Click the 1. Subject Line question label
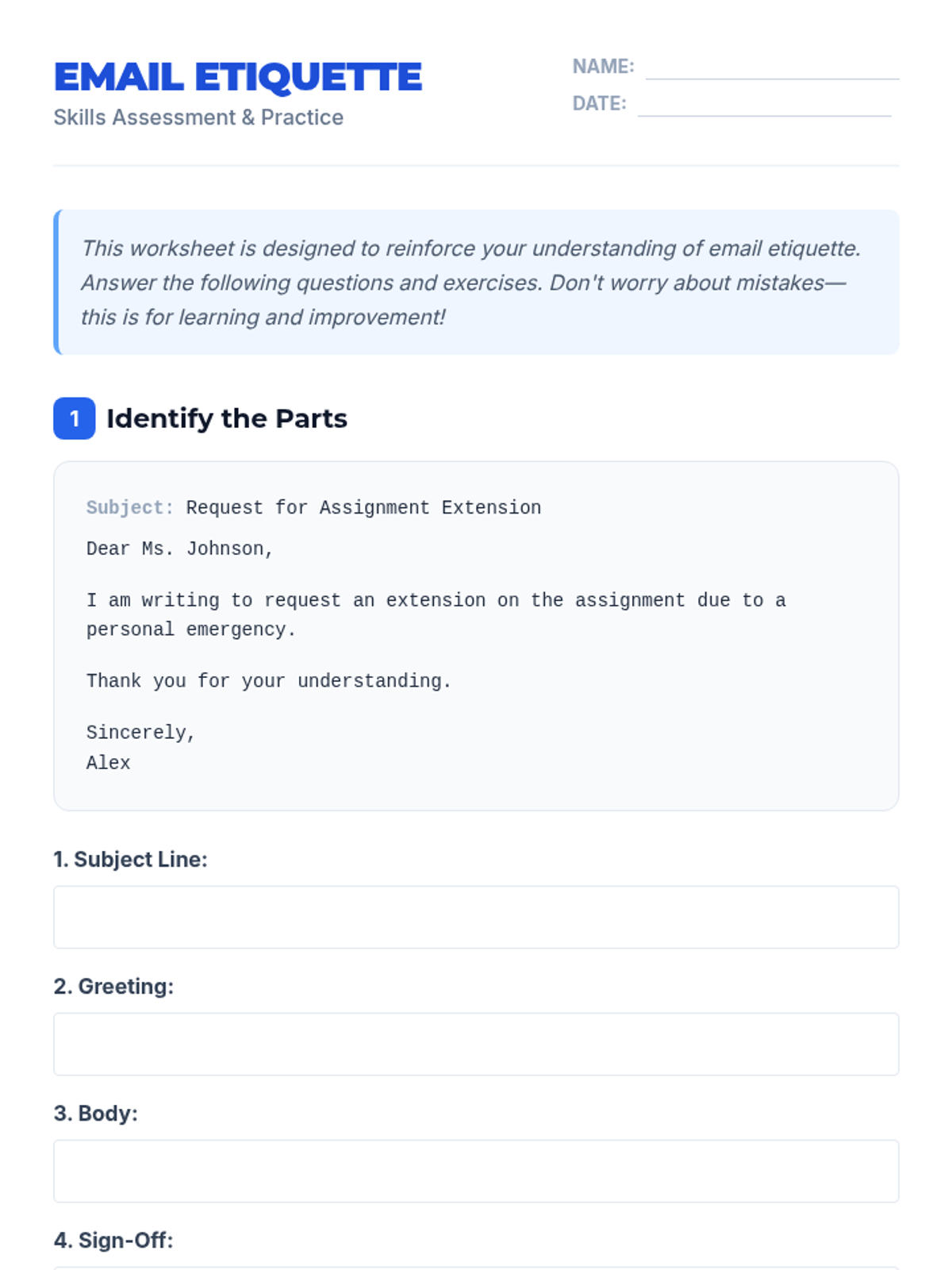952x1270 pixels. pos(130,860)
